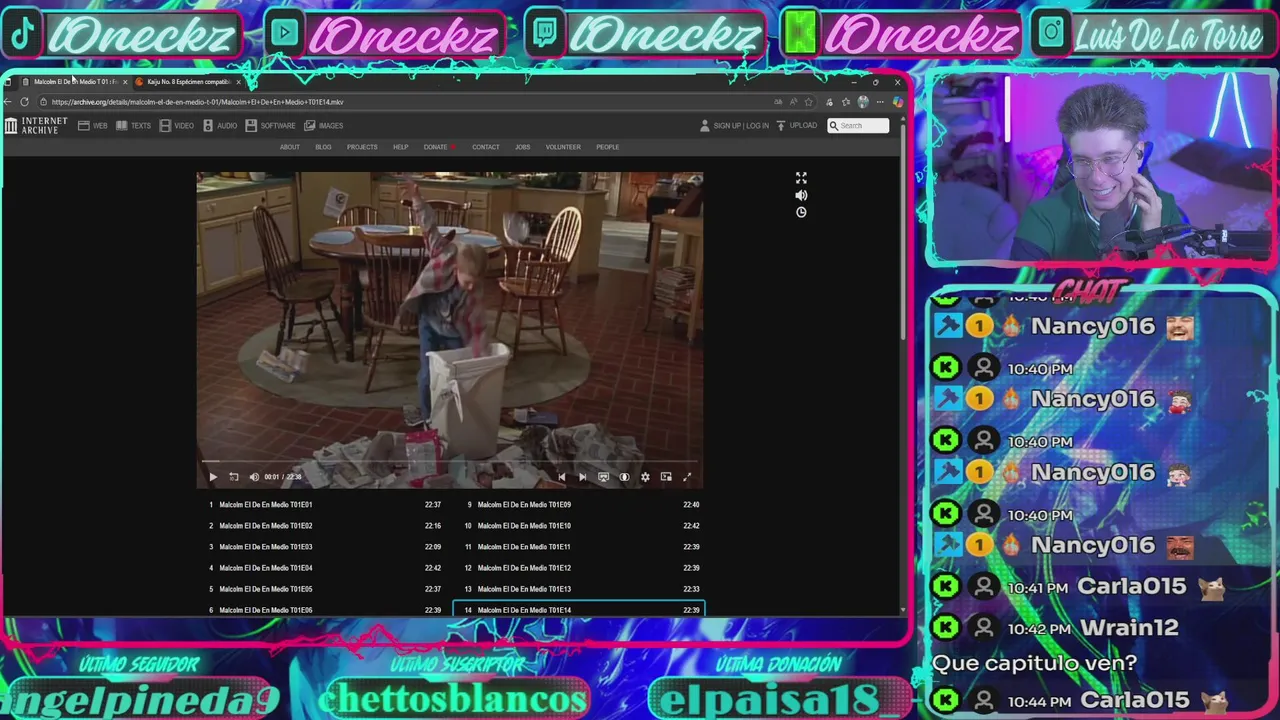Click the user silhouette sign-in icon
Viewport: 1280px width, 720px height.
click(x=705, y=125)
